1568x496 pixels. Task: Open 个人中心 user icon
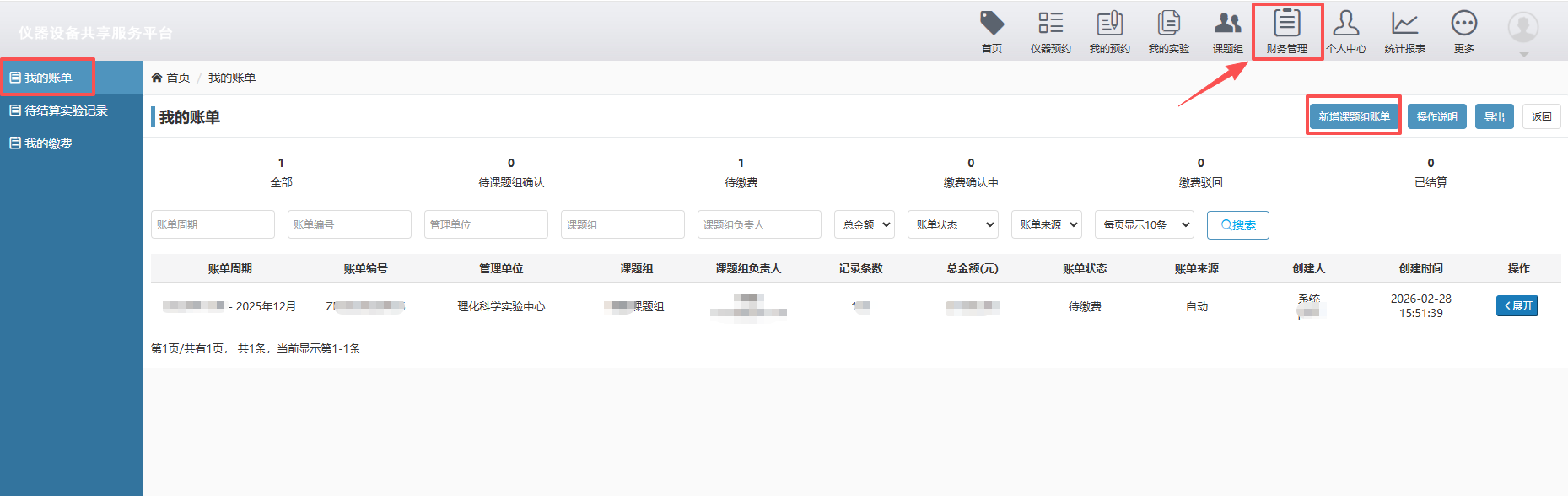pos(1345,24)
